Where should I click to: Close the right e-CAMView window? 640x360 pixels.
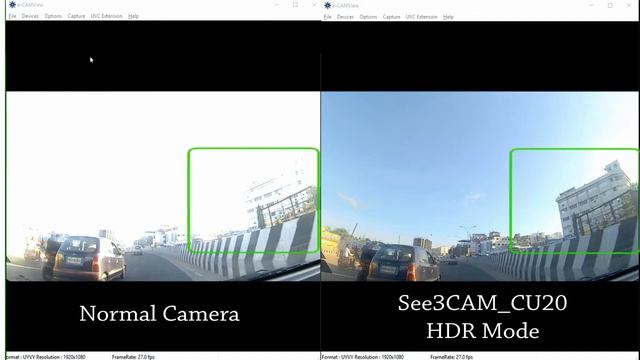pos(629,5)
